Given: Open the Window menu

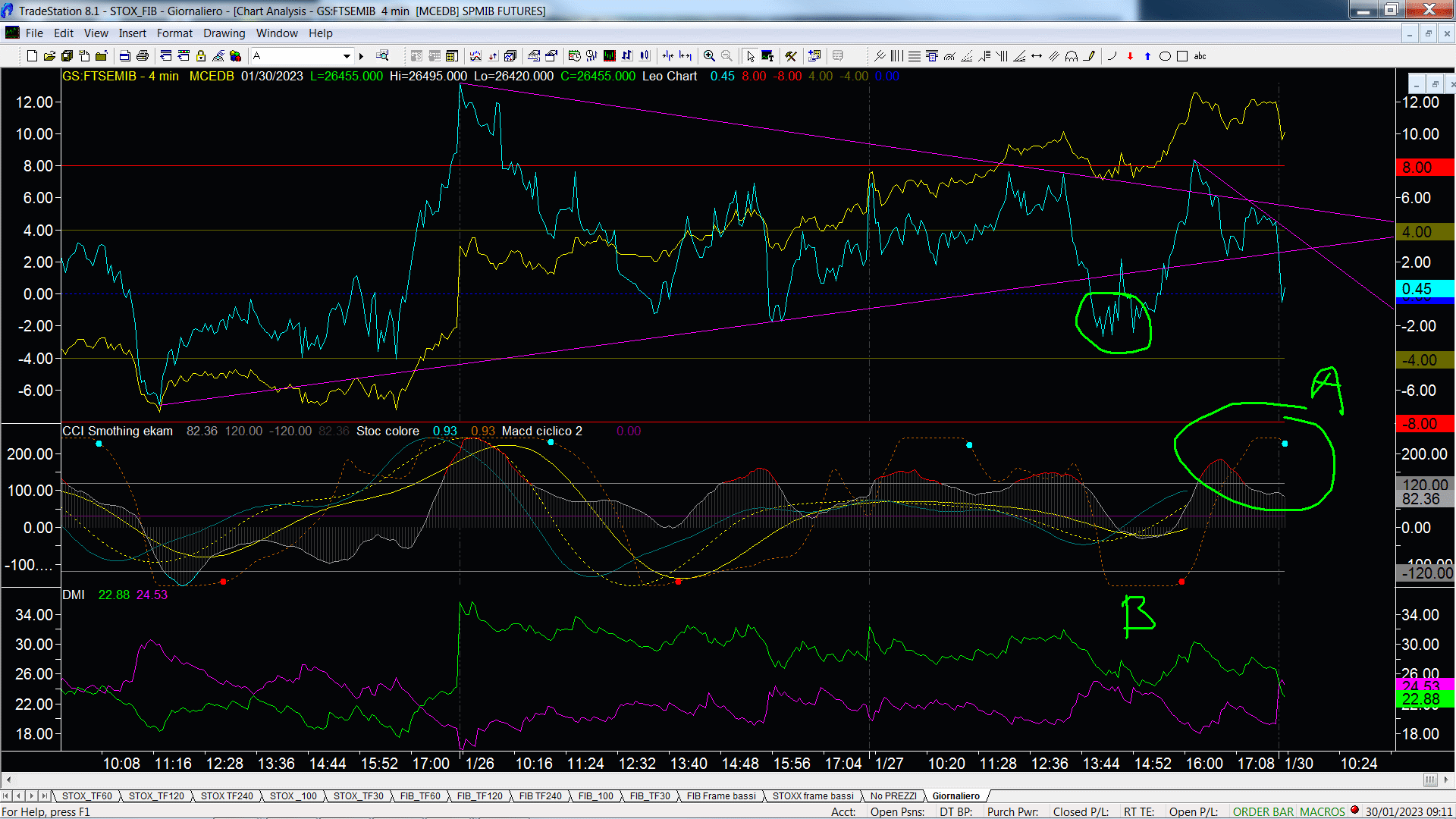Looking at the screenshot, I should 277,33.
